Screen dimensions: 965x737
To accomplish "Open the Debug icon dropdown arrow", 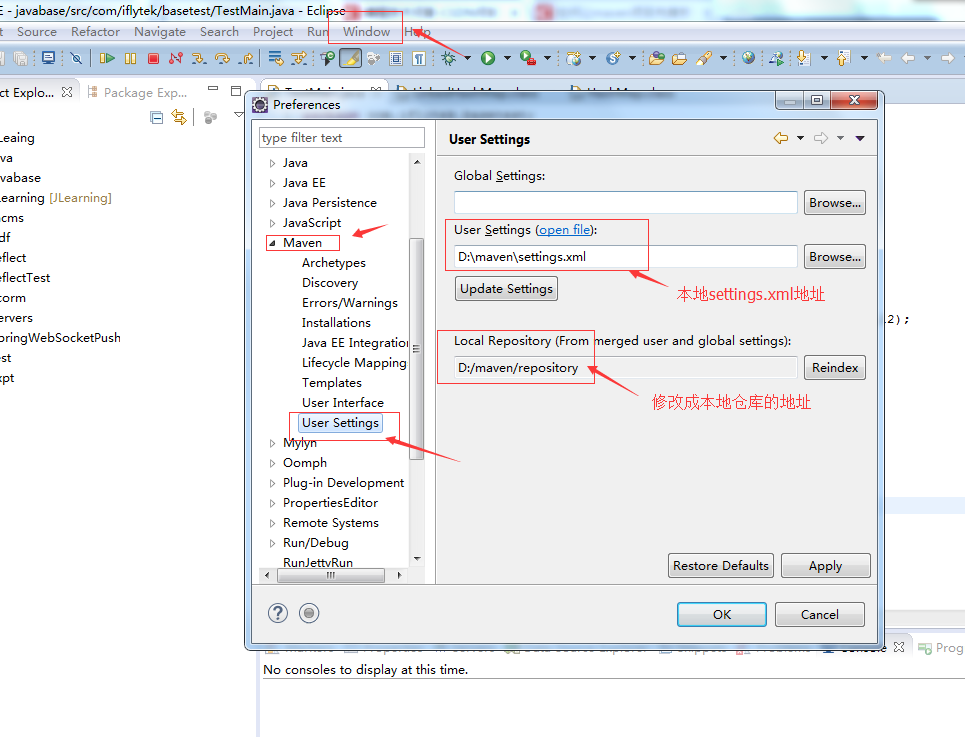I will pos(467,58).
